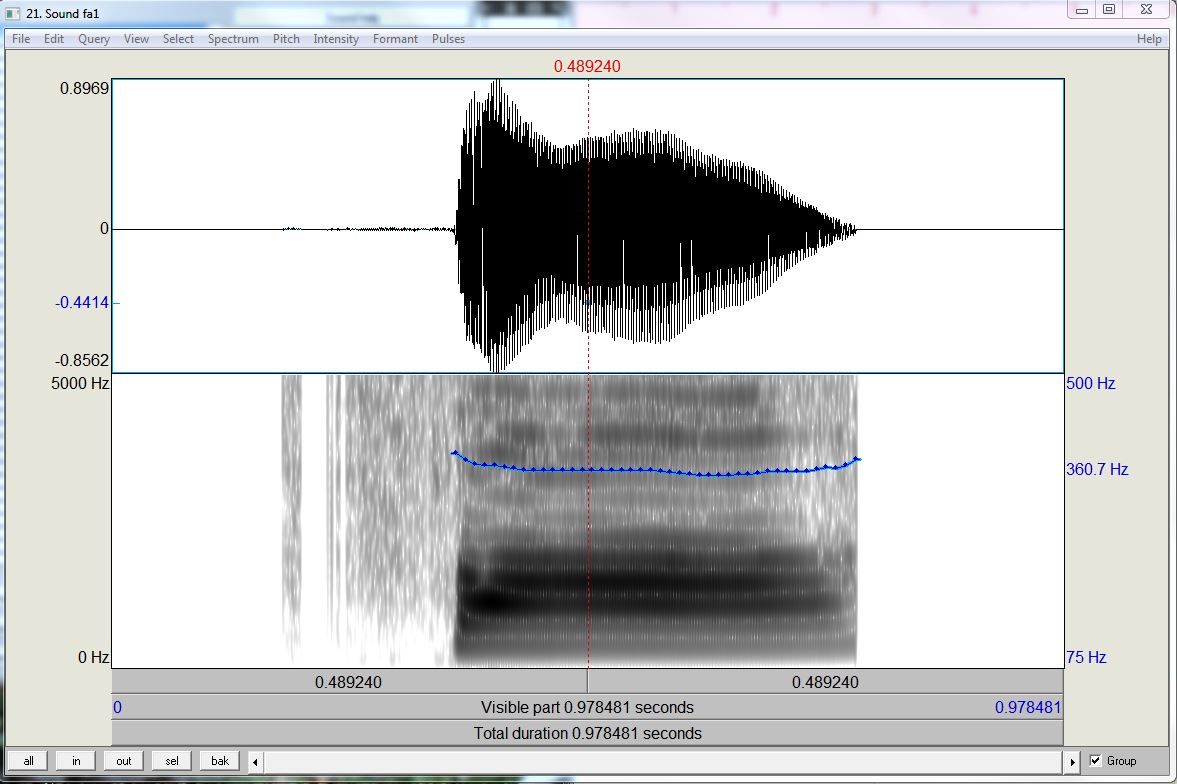Open the Query menu

94,39
